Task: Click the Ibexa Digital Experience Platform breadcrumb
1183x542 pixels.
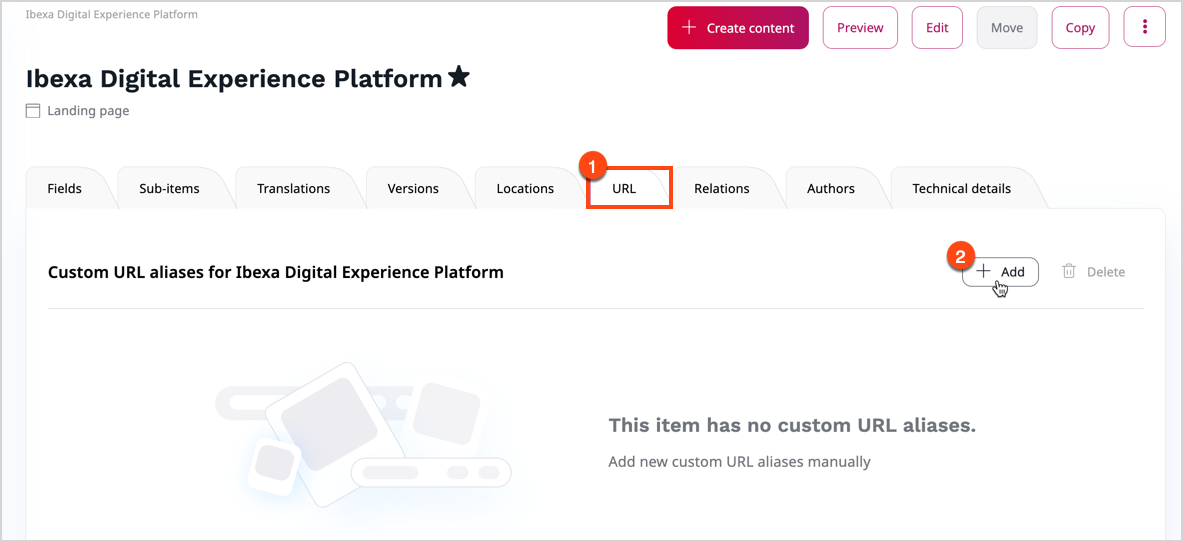Action: pyautogui.click(x=112, y=15)
